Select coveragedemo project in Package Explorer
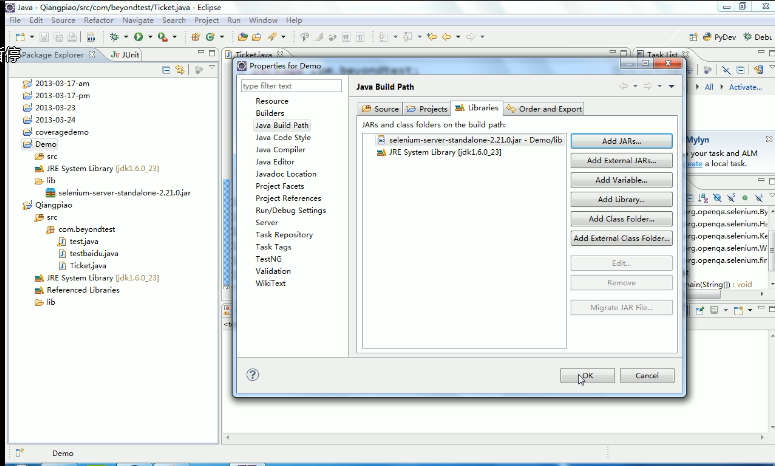This screenshot has height=466, width=775. [x=61, y=132]
